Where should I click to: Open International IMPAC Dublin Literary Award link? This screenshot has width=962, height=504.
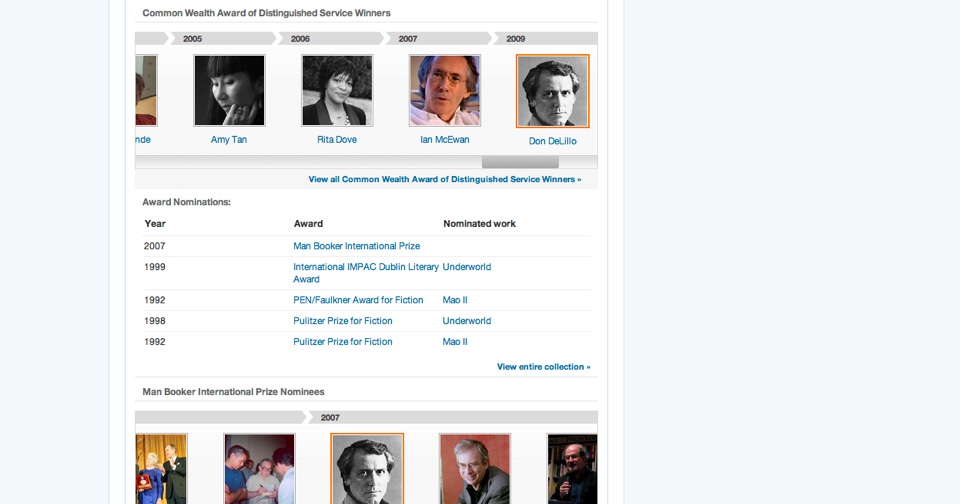[x=366, y=273]
